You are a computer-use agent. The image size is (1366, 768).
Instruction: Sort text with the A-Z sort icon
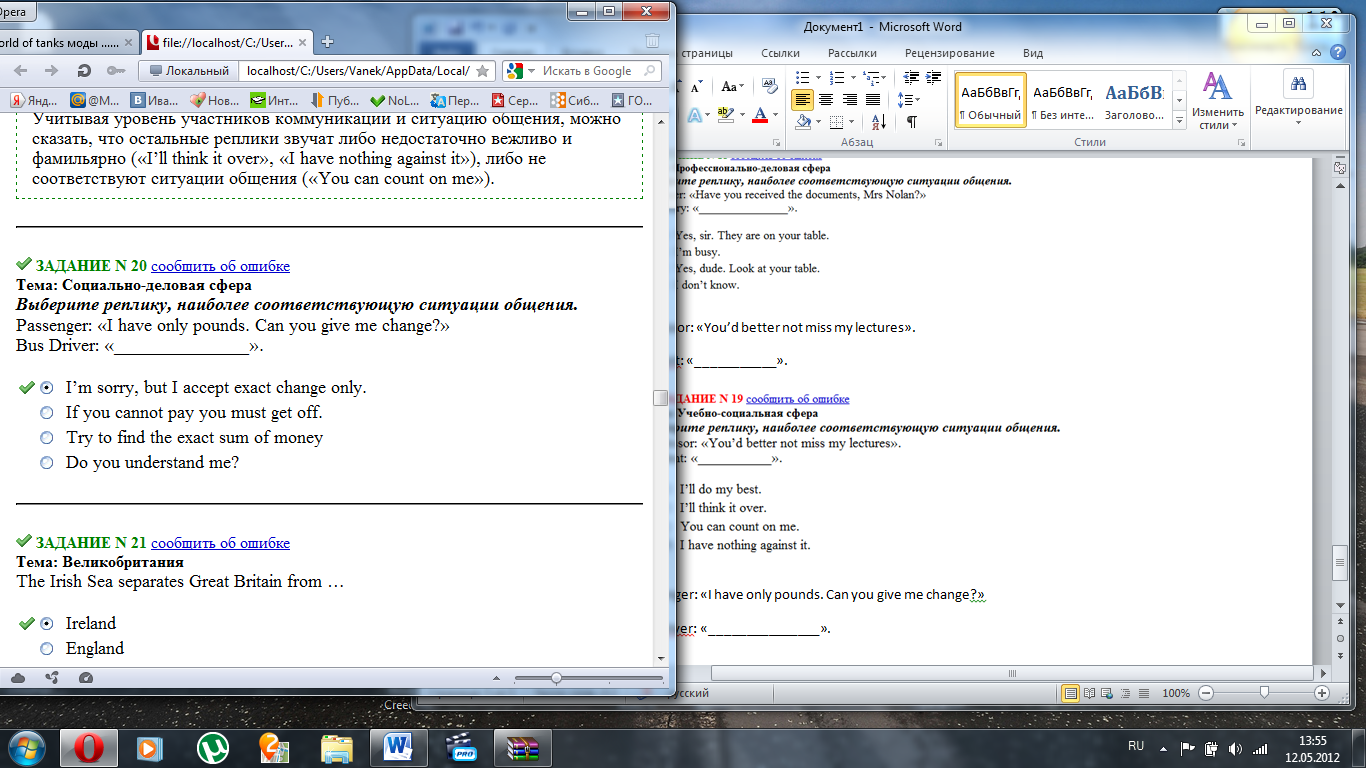pos(878,121)
